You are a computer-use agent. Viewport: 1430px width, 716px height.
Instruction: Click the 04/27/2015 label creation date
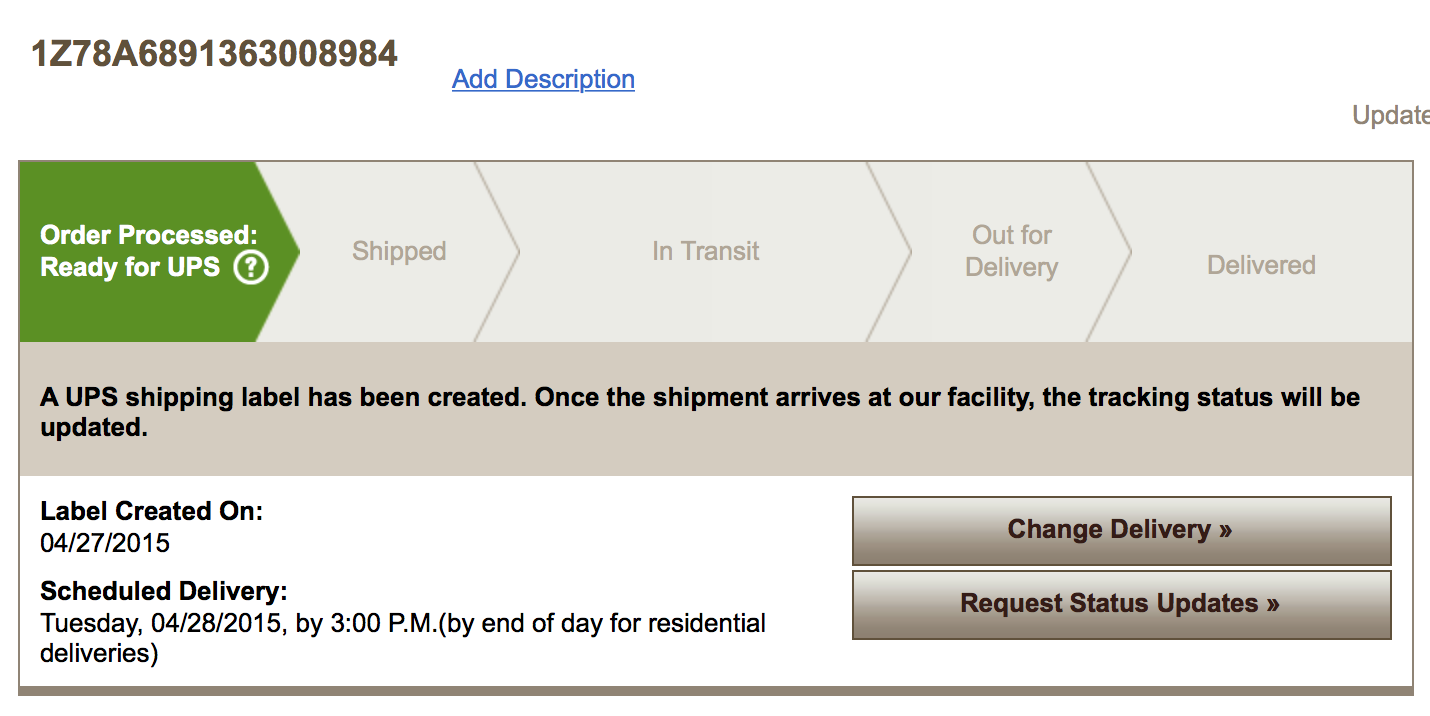[105, 543]
